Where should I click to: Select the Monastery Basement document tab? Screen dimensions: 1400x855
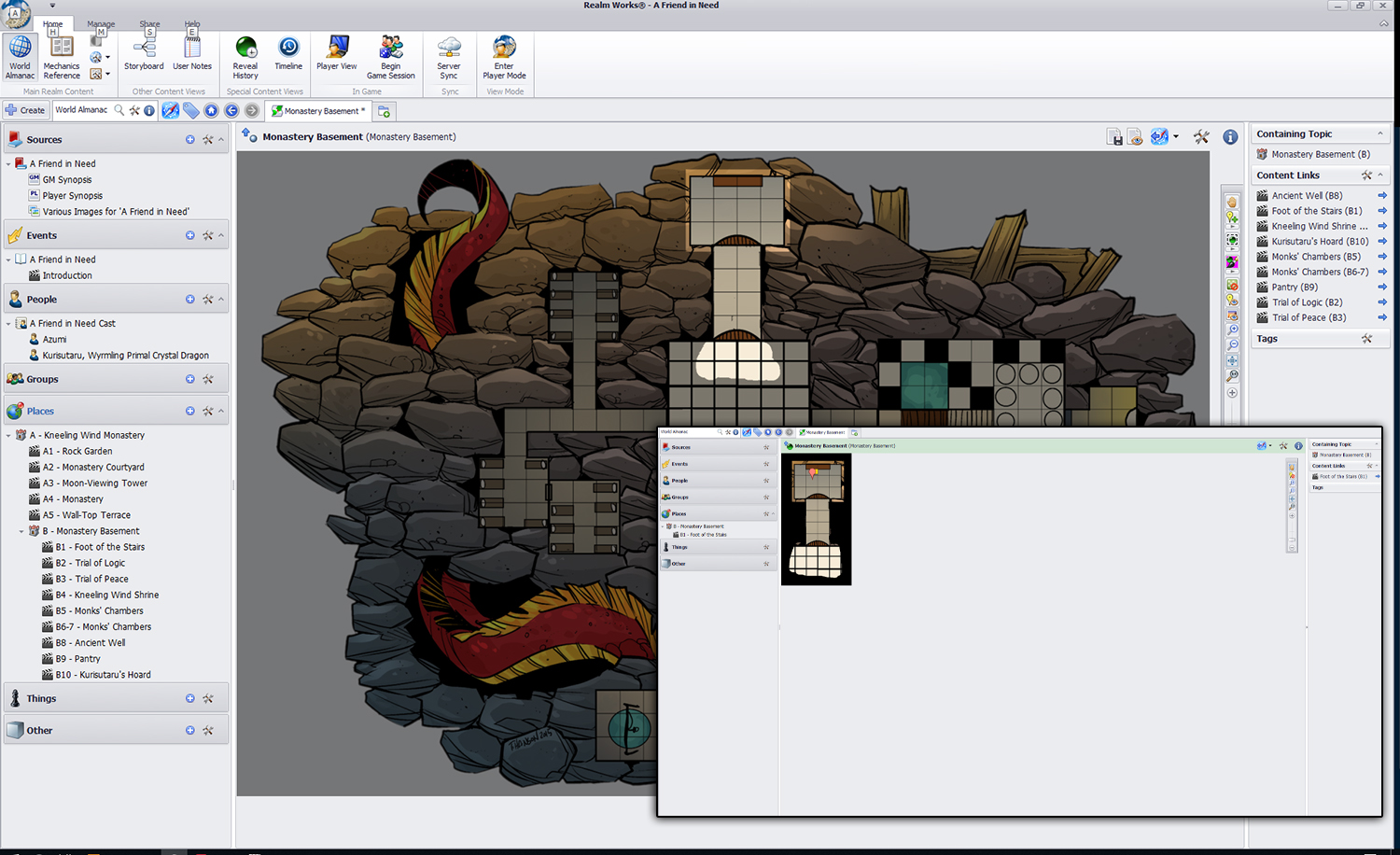(x=318, y=111)
